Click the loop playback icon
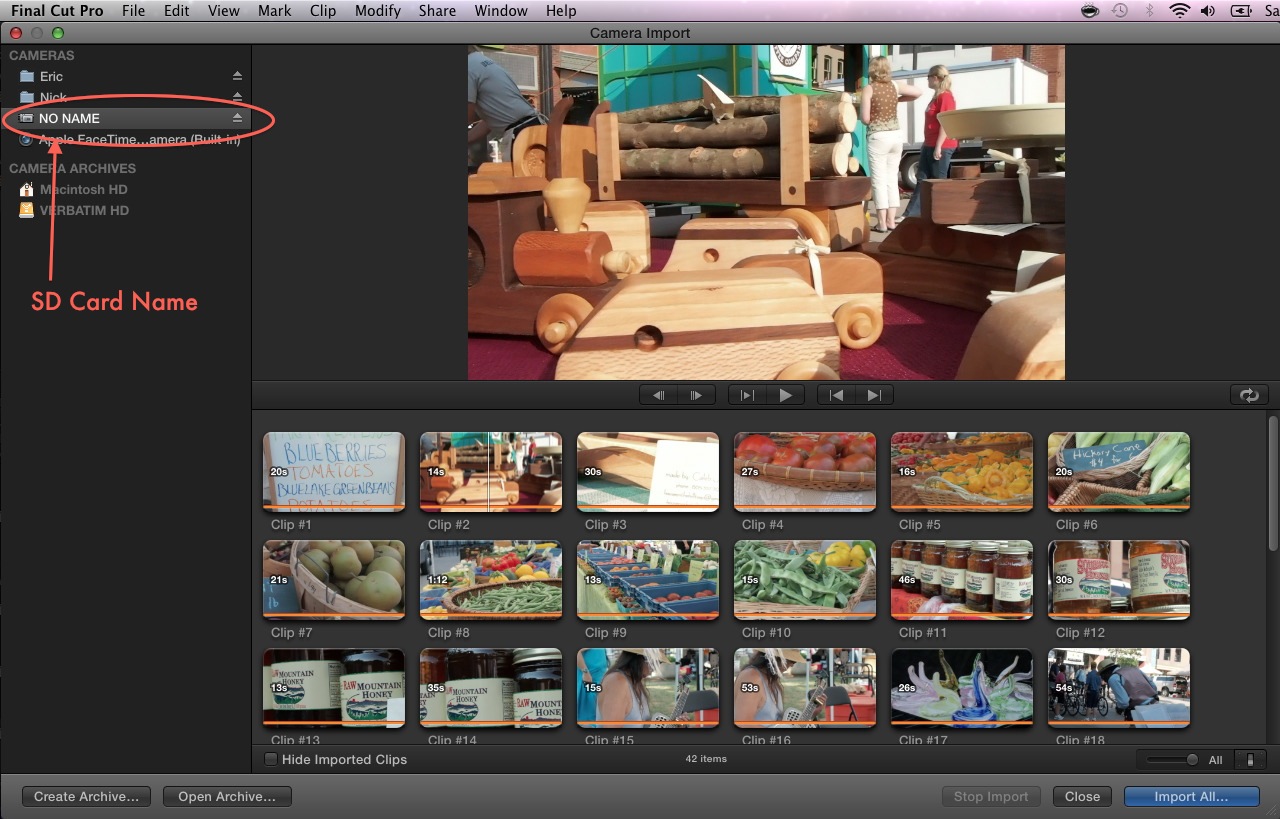1280x819 pixels. click(x=1248, y=394)
